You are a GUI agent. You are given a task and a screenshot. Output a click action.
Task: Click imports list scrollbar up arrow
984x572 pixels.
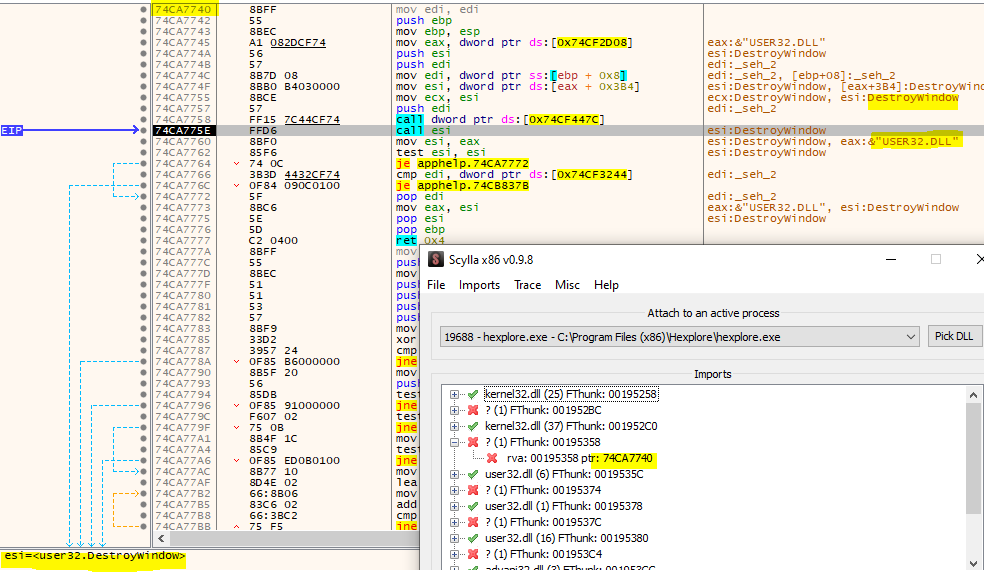tap(973, 395)
